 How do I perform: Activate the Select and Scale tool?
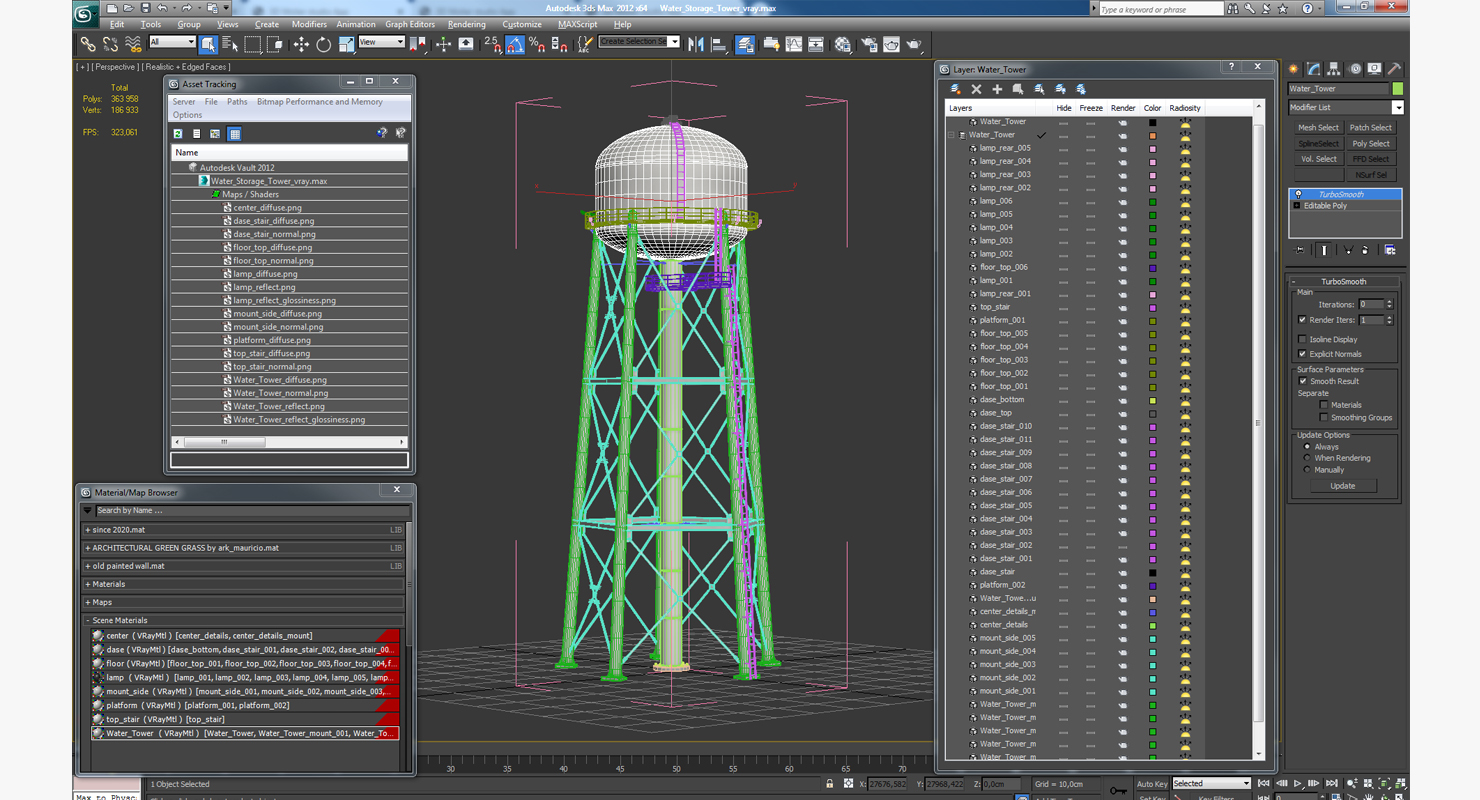(346, 45)
